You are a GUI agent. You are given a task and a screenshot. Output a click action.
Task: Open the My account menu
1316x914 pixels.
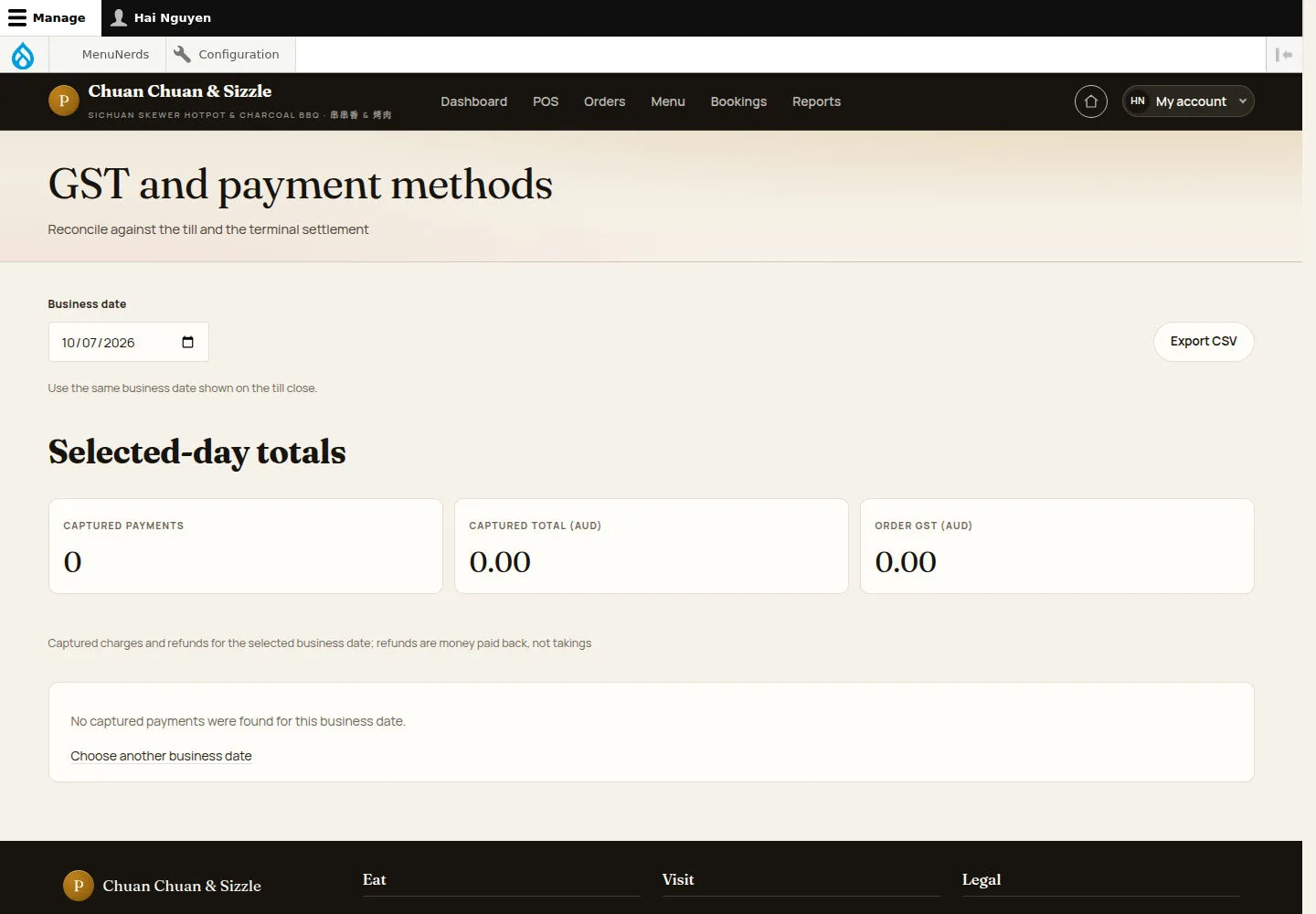1188,101
